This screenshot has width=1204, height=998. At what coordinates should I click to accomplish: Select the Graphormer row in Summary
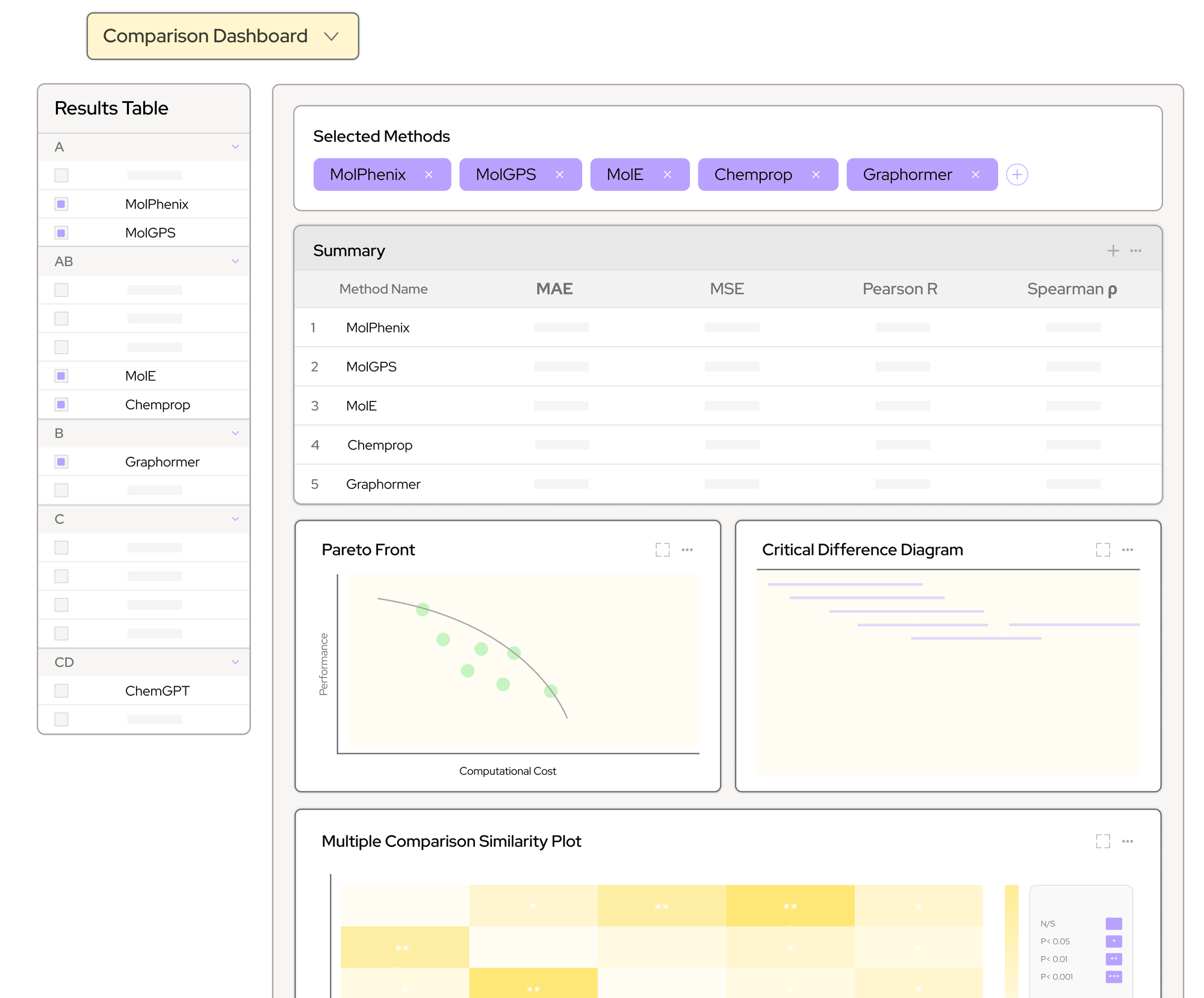(728, 484)
